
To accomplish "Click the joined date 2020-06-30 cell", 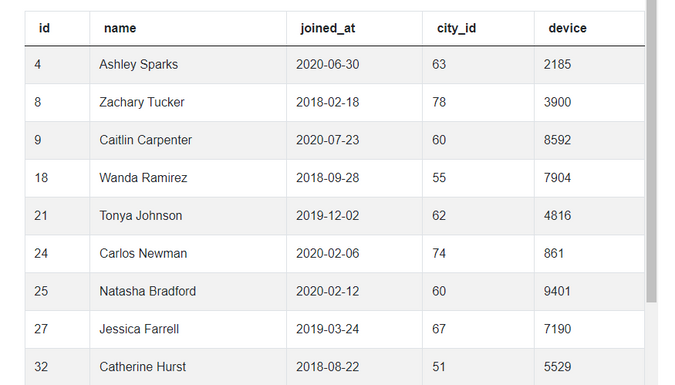I will pyautogui.click(x=354, y=65).
